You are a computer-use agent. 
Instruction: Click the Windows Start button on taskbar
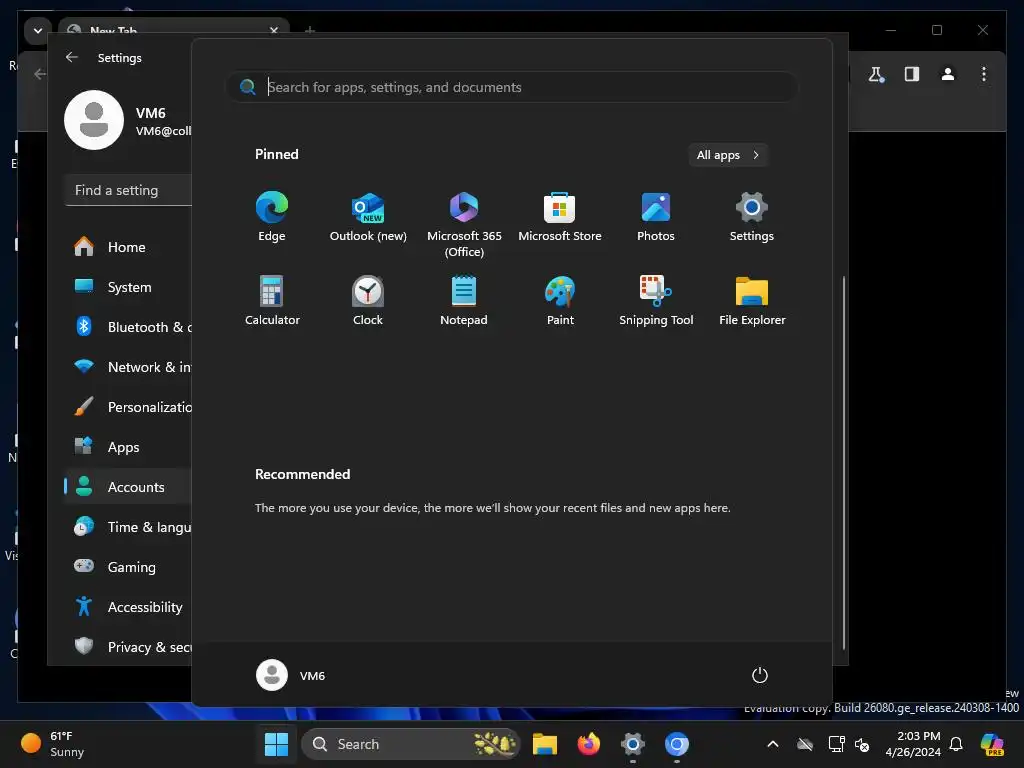[276, 744]
